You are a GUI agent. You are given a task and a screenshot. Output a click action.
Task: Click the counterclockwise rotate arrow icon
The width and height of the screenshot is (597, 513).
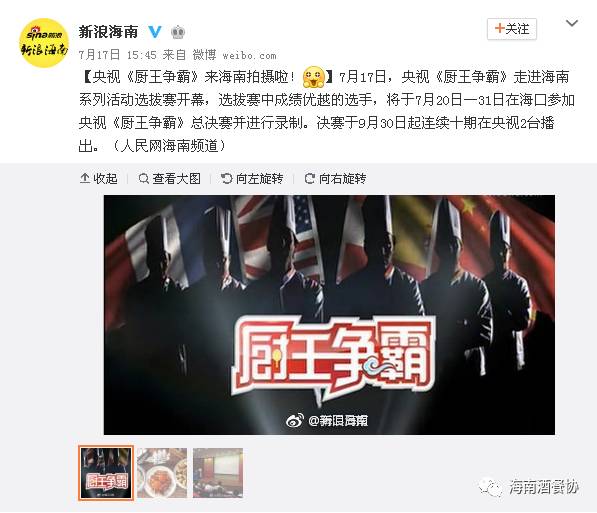[227, 178]
